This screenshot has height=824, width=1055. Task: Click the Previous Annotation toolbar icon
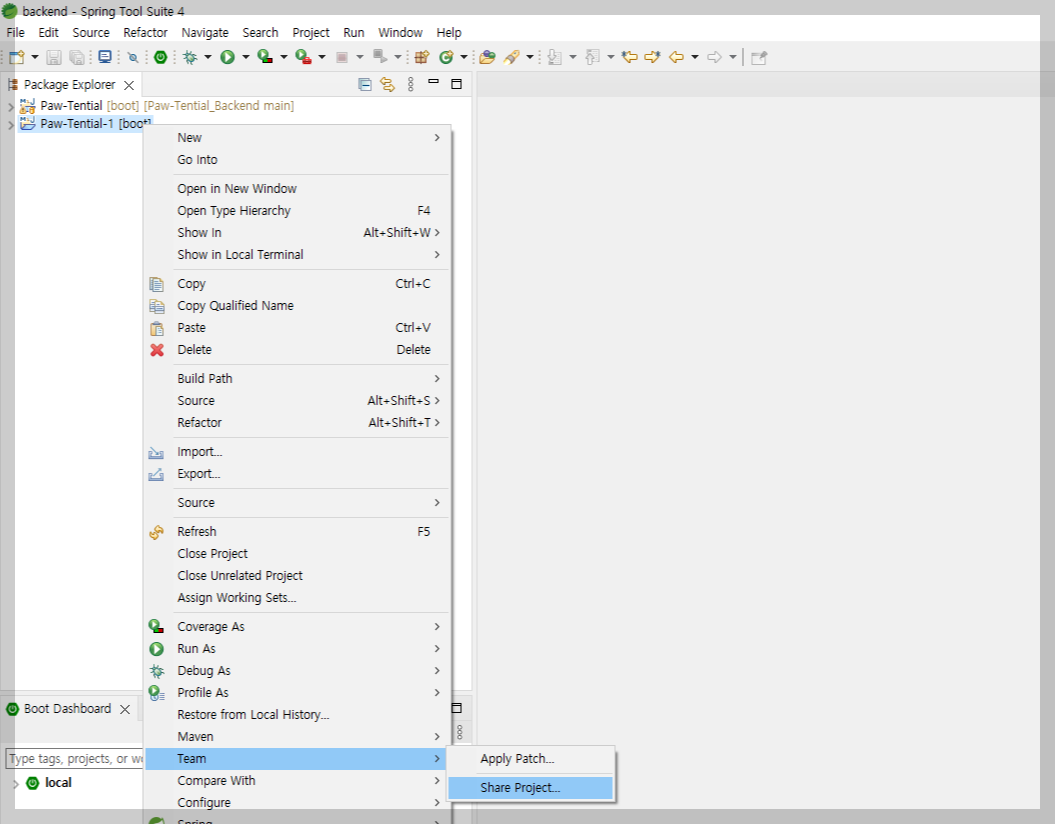593,58
